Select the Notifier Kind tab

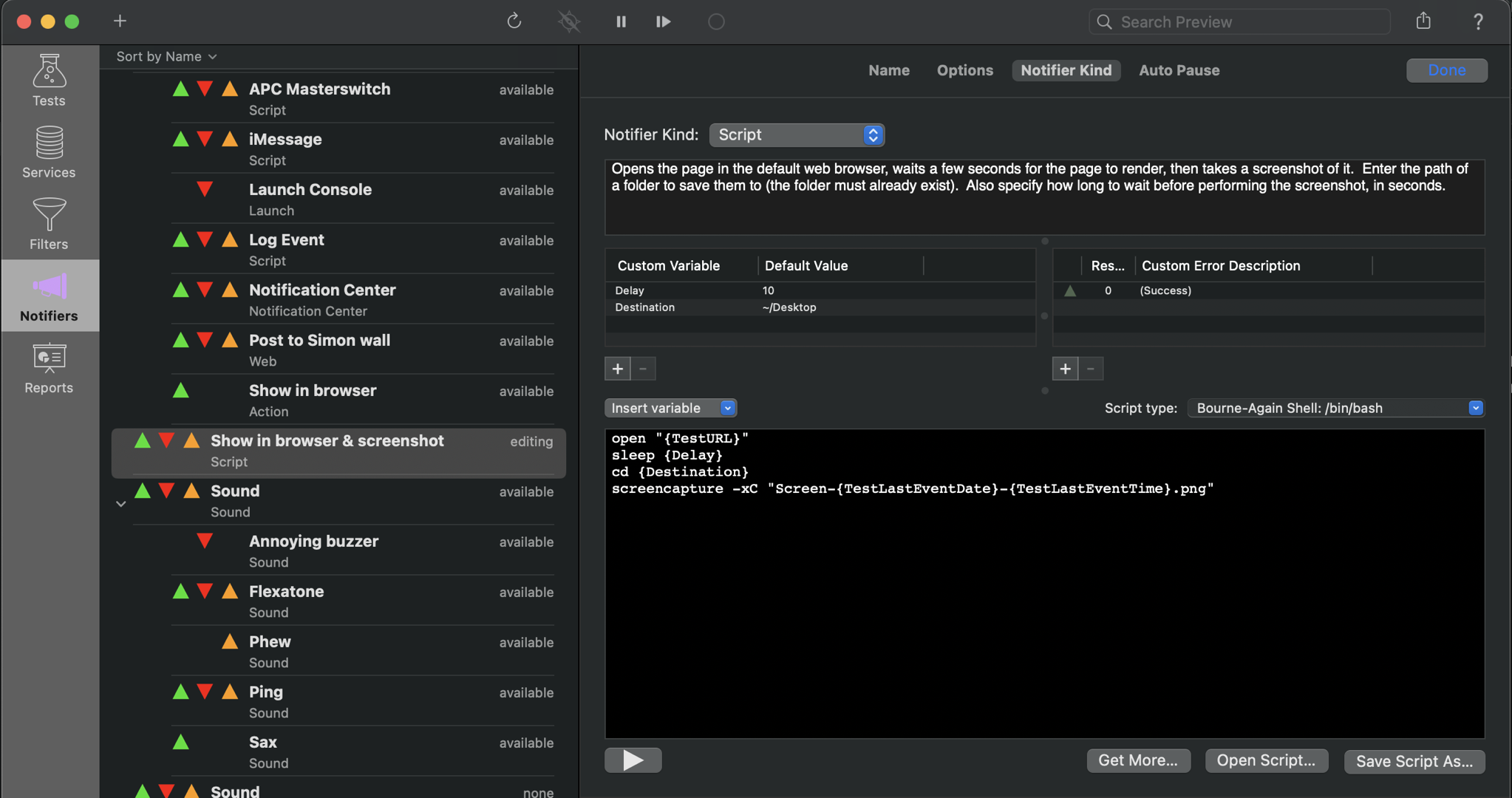[1066, 70]
